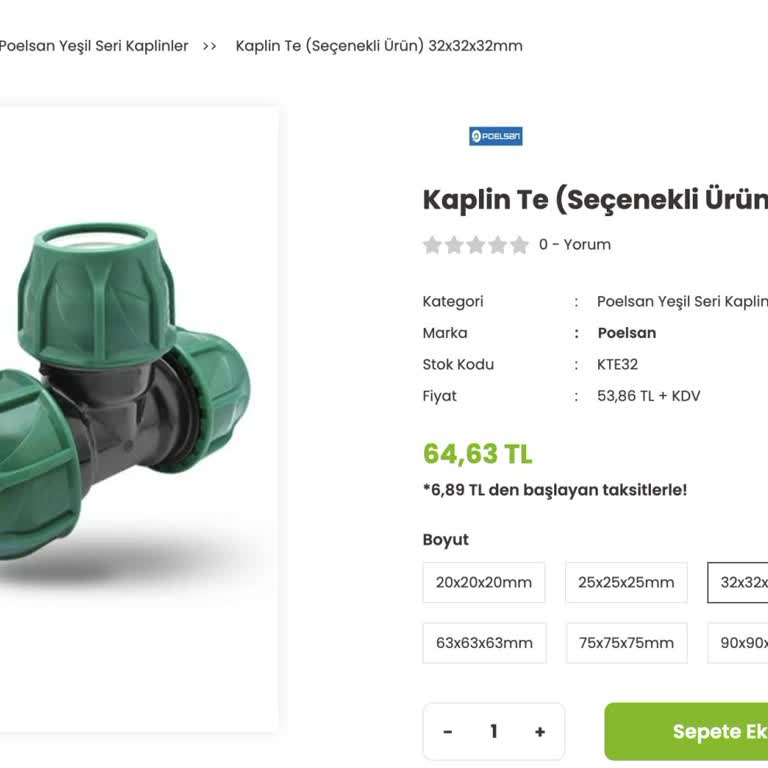
Task: Decrease quantity with the minus button
Action: (x=448, y=732)
